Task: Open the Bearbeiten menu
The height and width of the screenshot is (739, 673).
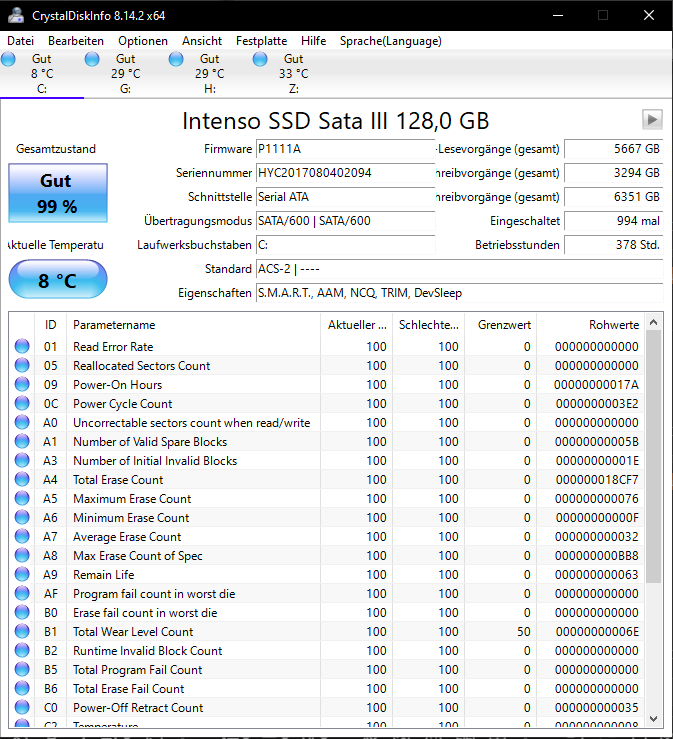Action: [x=75, y=41]
